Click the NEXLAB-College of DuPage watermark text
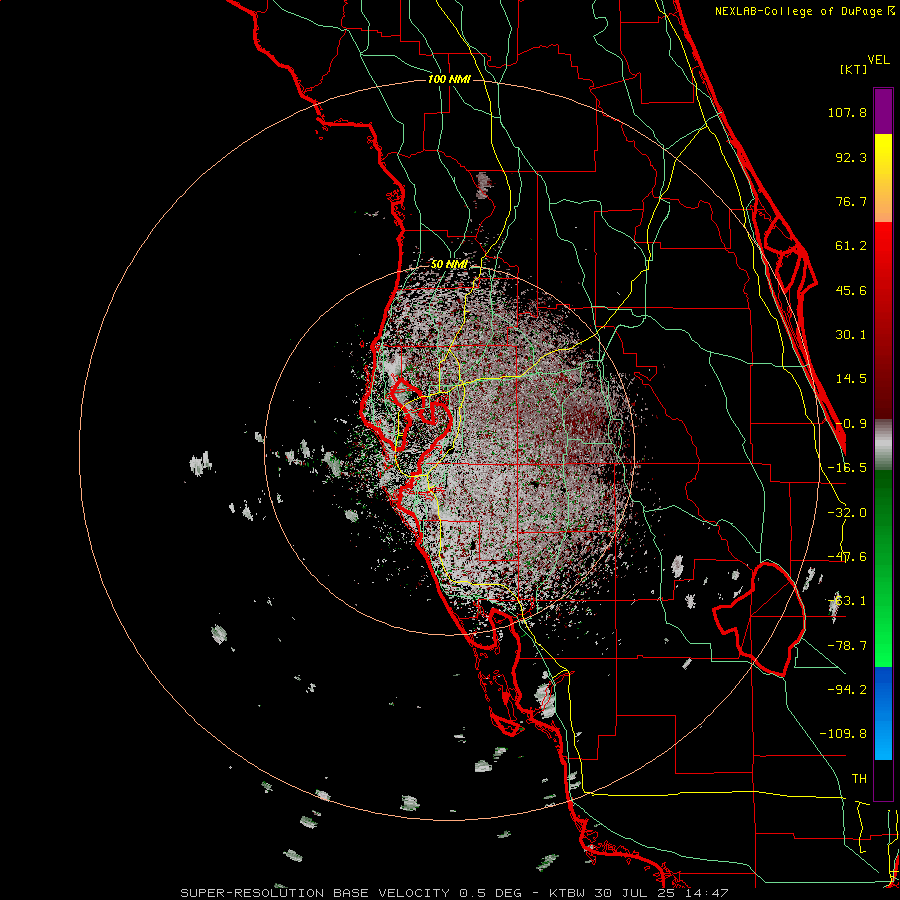 pyautogui.click(x=805, y=11)
